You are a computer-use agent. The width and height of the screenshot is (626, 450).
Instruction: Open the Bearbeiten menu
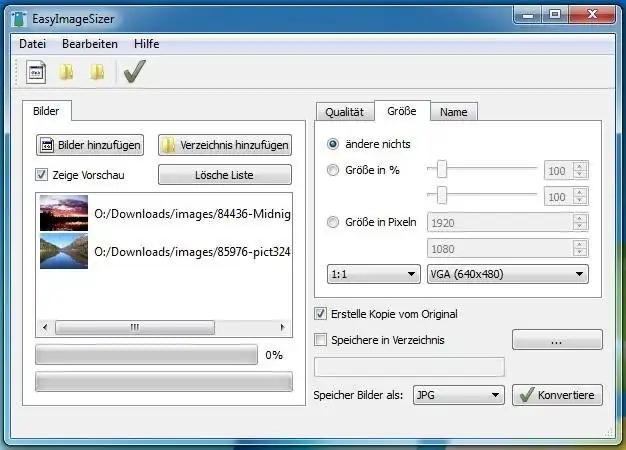click(90, 44)
